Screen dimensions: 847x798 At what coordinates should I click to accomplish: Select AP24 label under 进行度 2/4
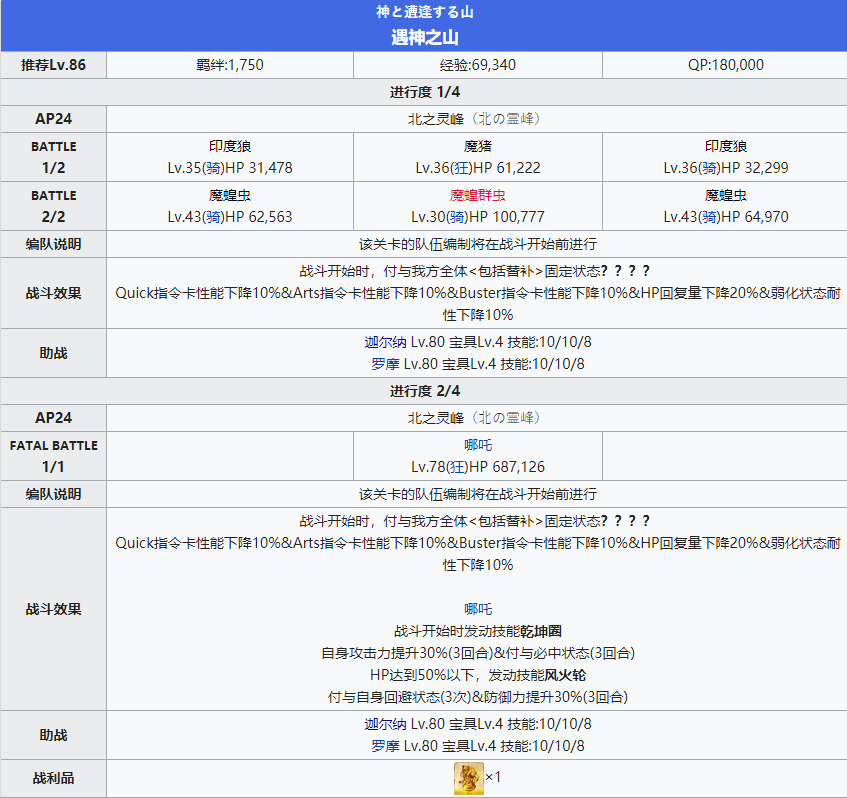[53, 418]
